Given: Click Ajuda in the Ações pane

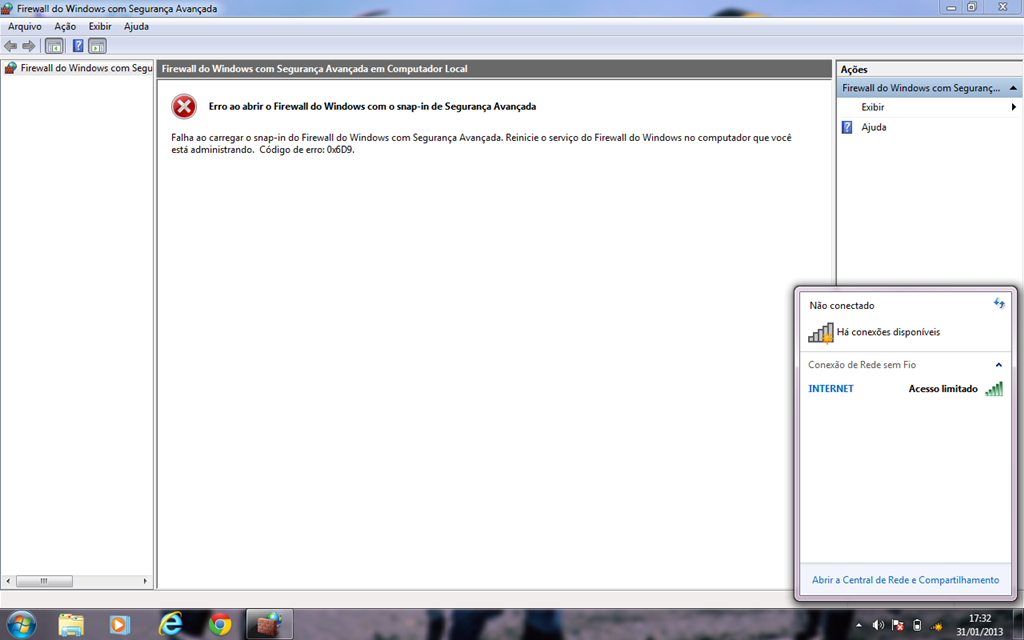Looking at the screenshot, I should (874, 127).
